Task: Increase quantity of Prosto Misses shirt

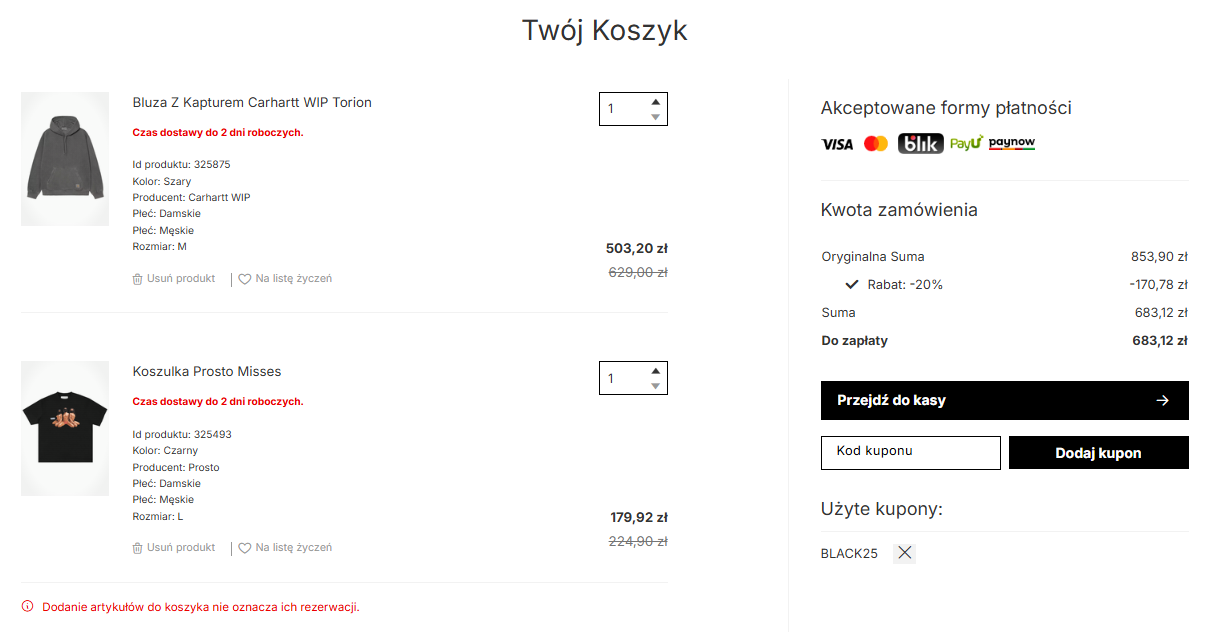Action: pyautogui.click(x=656, y=371)
